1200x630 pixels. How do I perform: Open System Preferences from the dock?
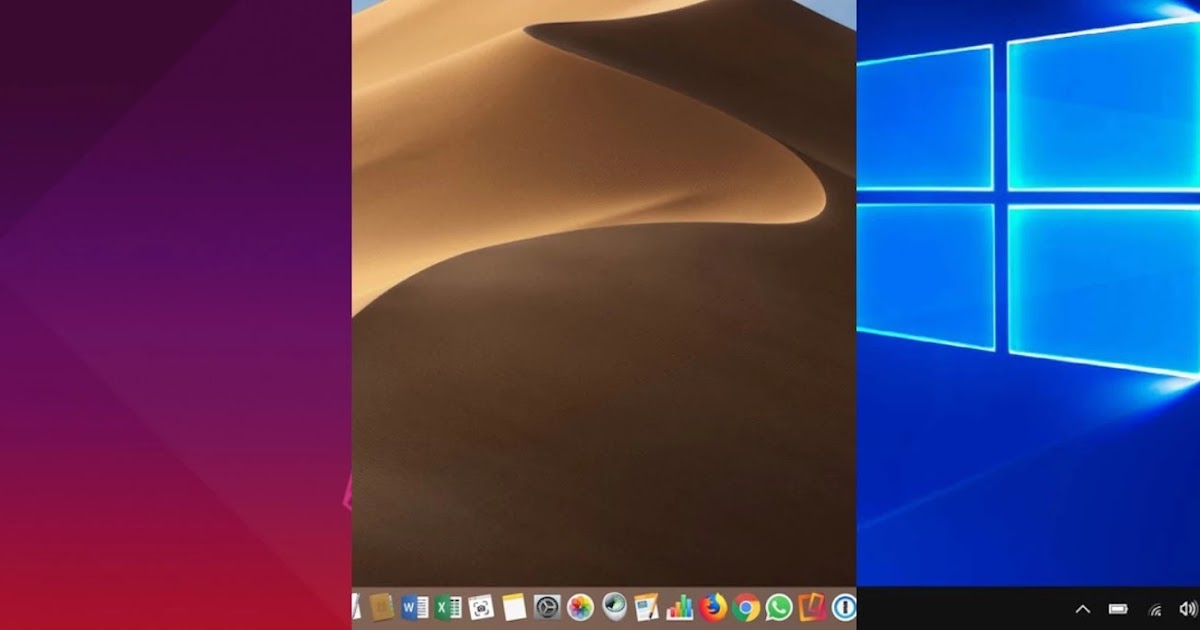pos(548,606)
